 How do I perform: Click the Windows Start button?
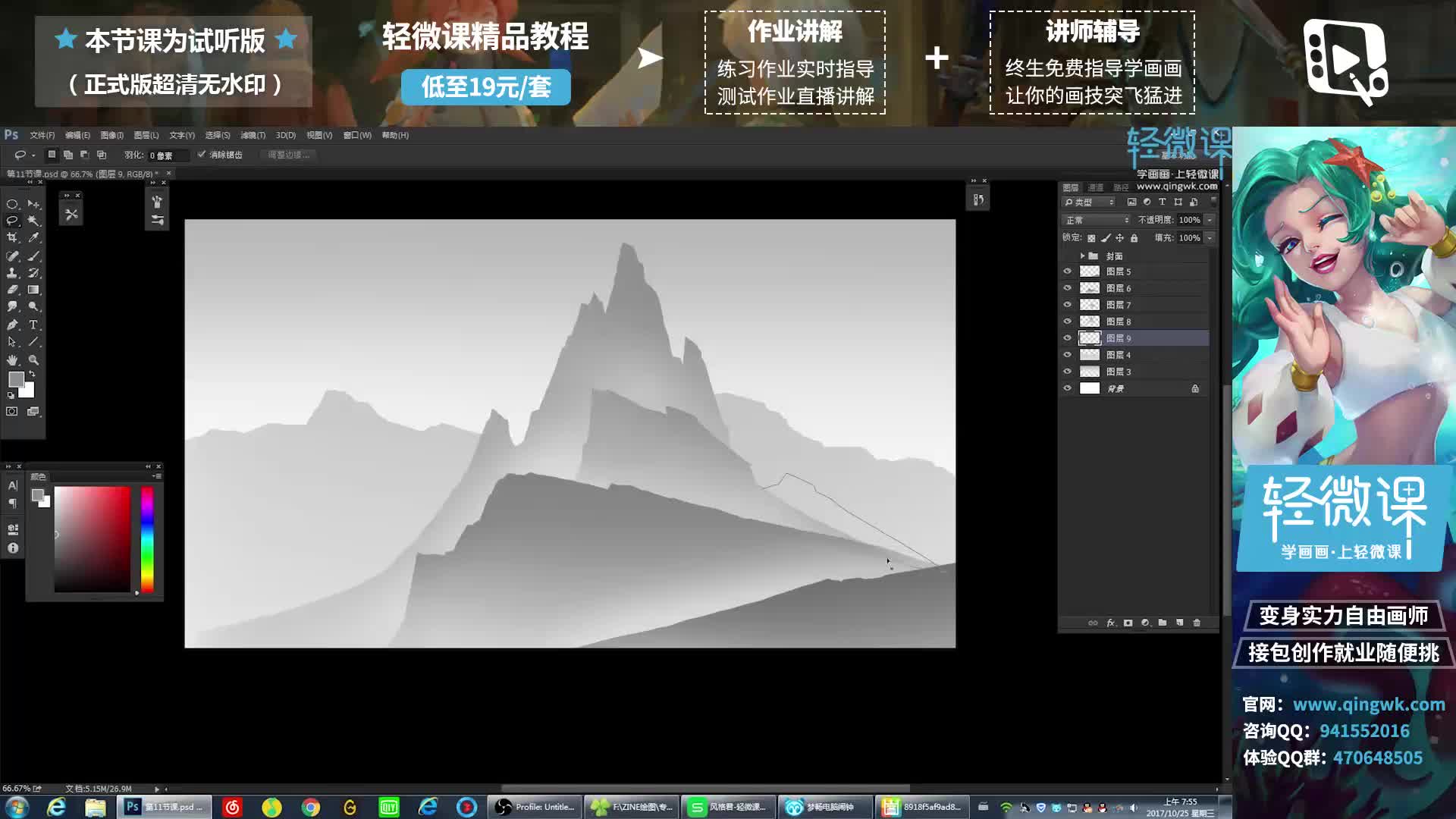tap(17, 807)
